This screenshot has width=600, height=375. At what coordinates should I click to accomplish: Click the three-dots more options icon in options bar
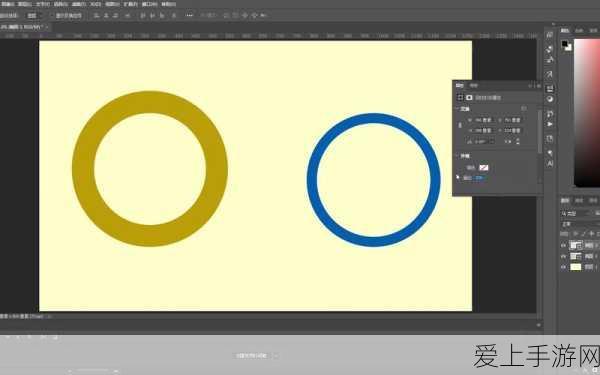tap(189, 16)
